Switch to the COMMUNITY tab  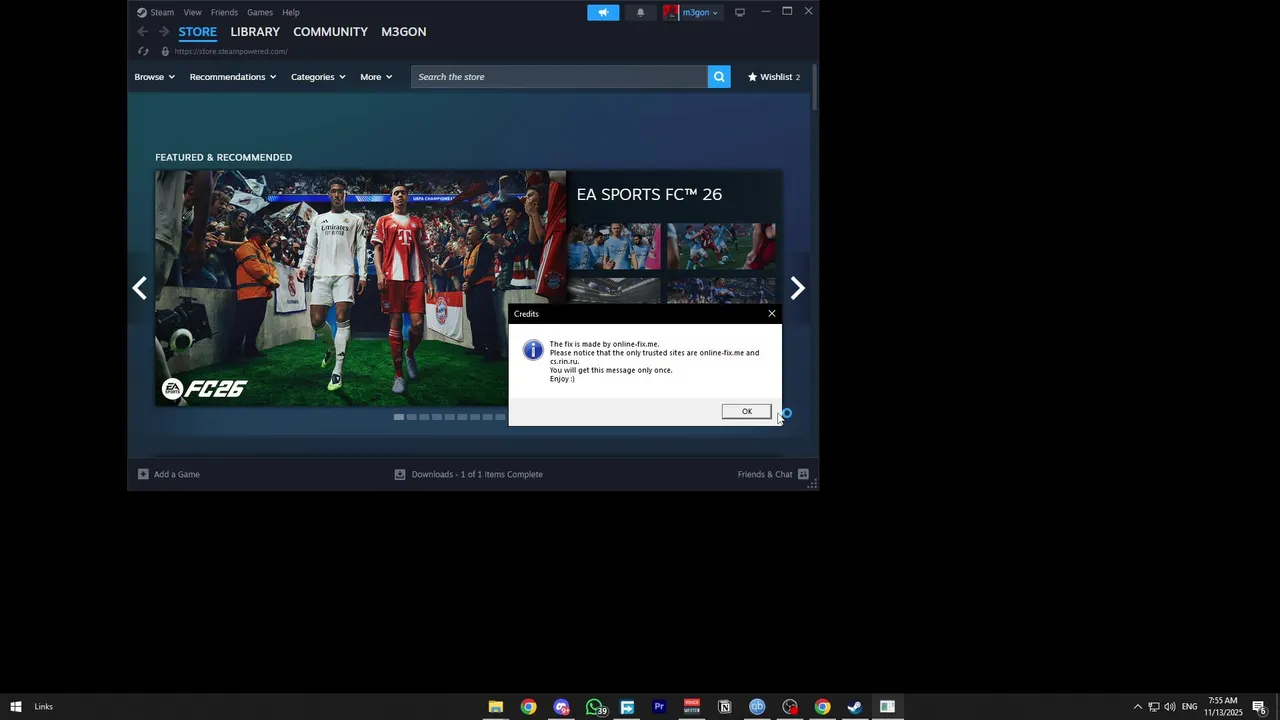click(x=330, y=32)
